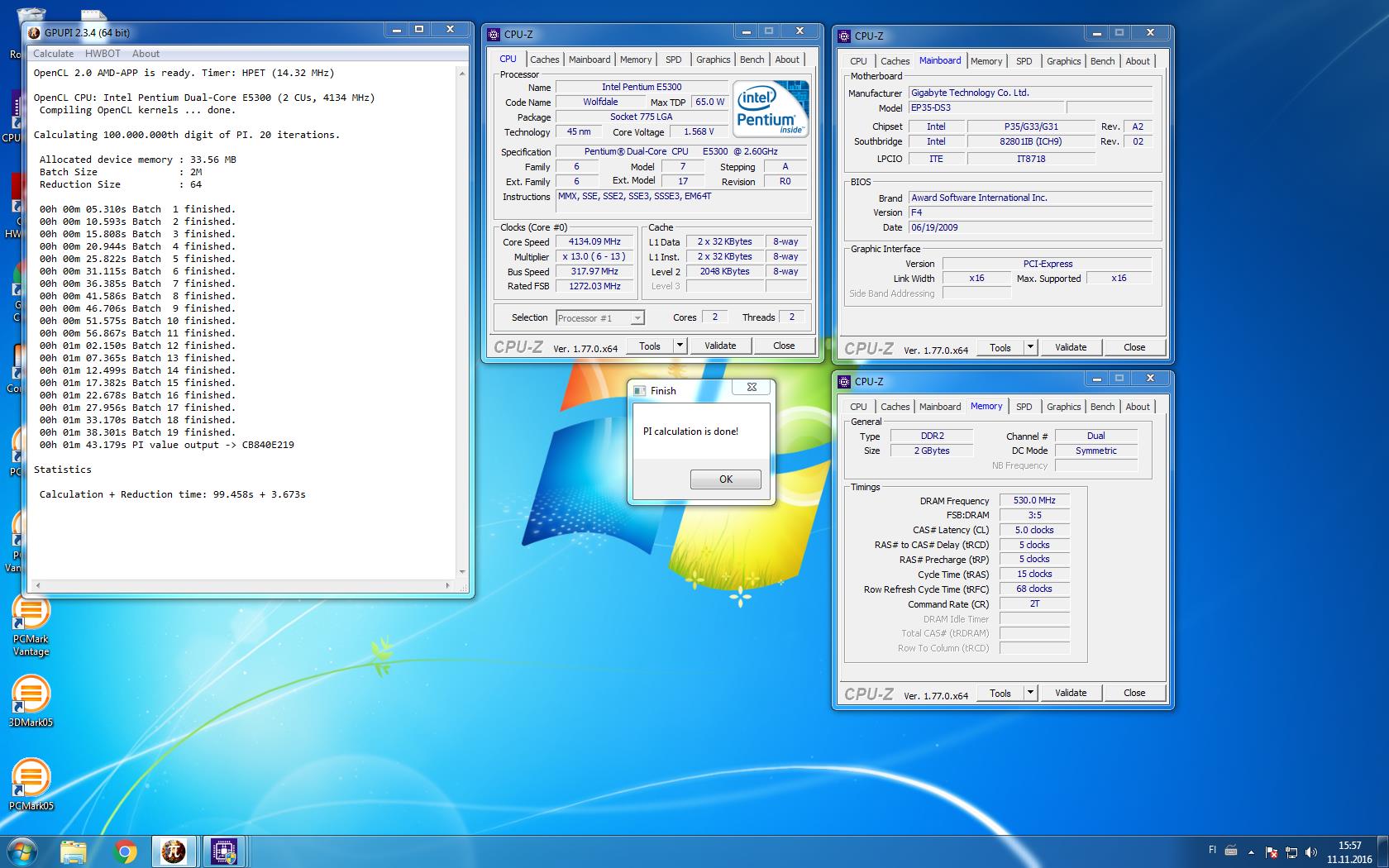Open the Windows Start menu orb
Image resolution: width=1389 pixels, height=868 pixels.
[x=21, y=851]
